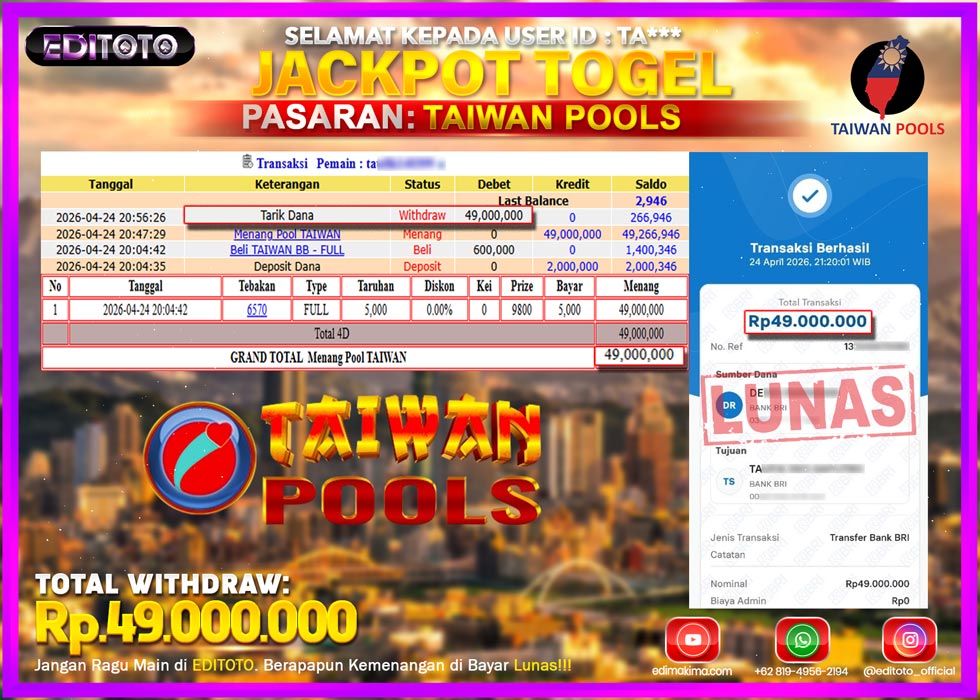980x700 pixels.
Task: Click the Last Balance value 2,946
Action: (651, 201)
